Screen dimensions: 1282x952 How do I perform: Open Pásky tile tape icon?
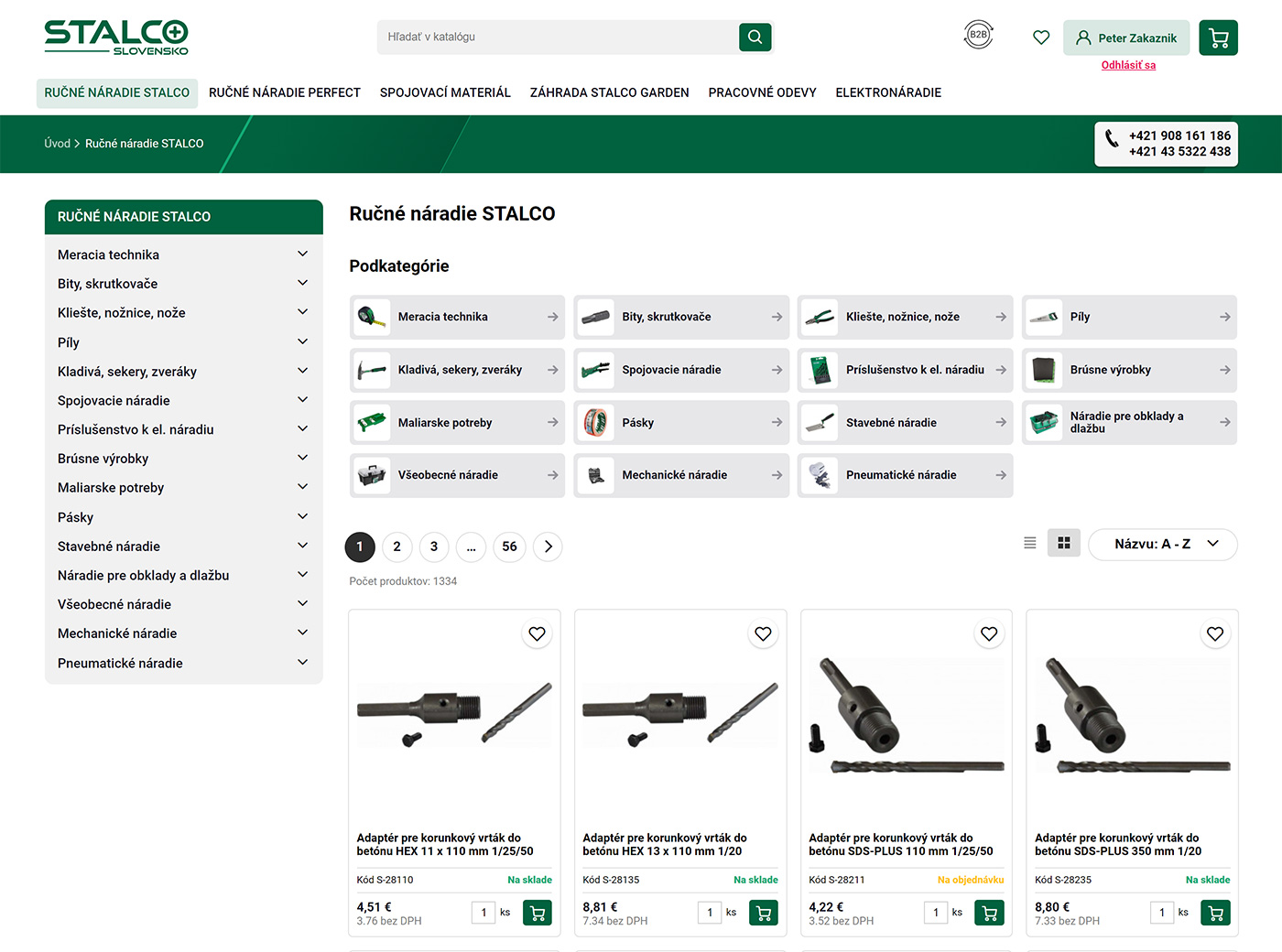point(596,422)
